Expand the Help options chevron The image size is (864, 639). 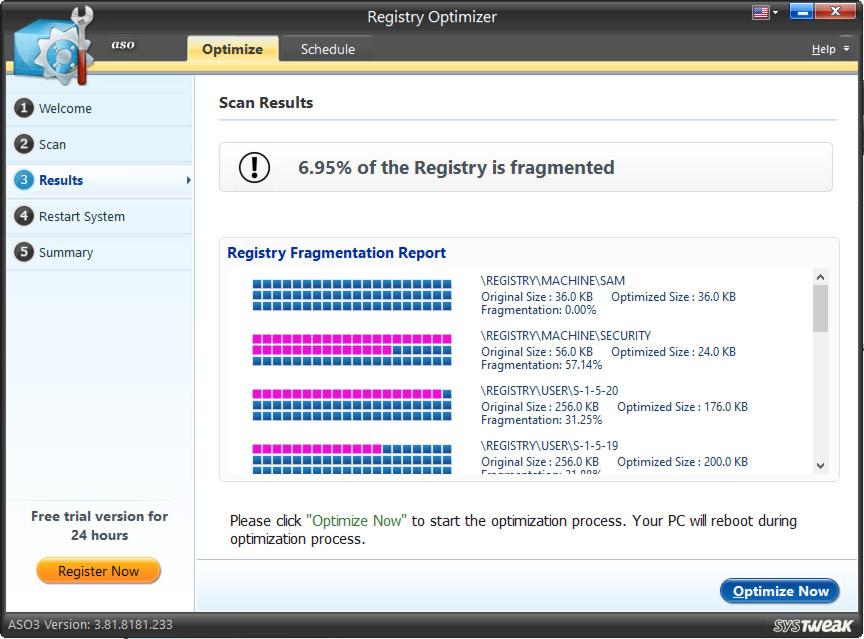coord(845,48)
